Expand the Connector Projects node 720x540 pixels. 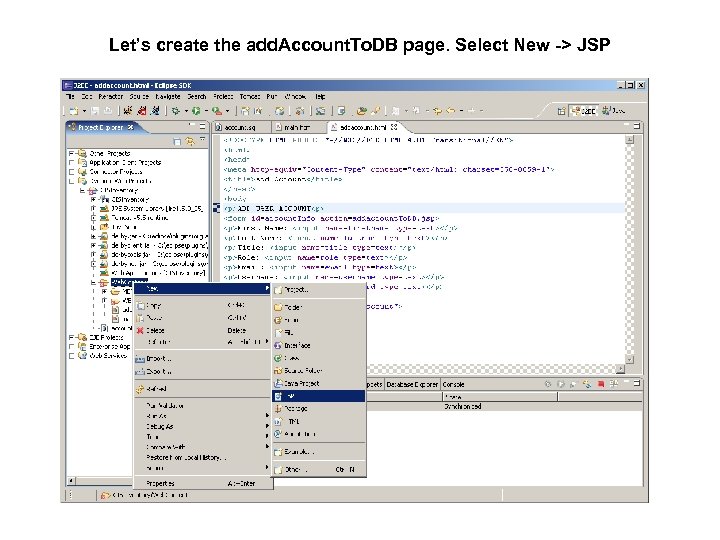point(71,172)
